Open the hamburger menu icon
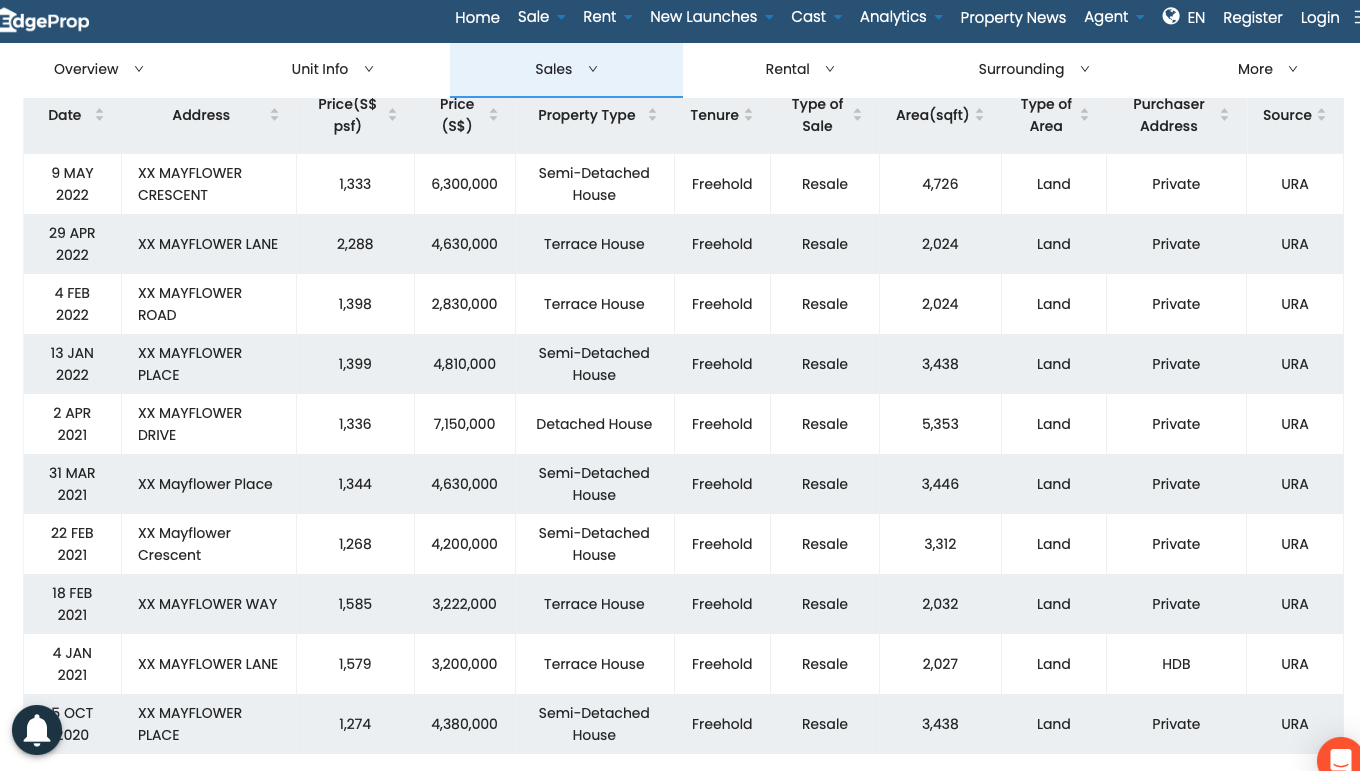 (1354, 17)
